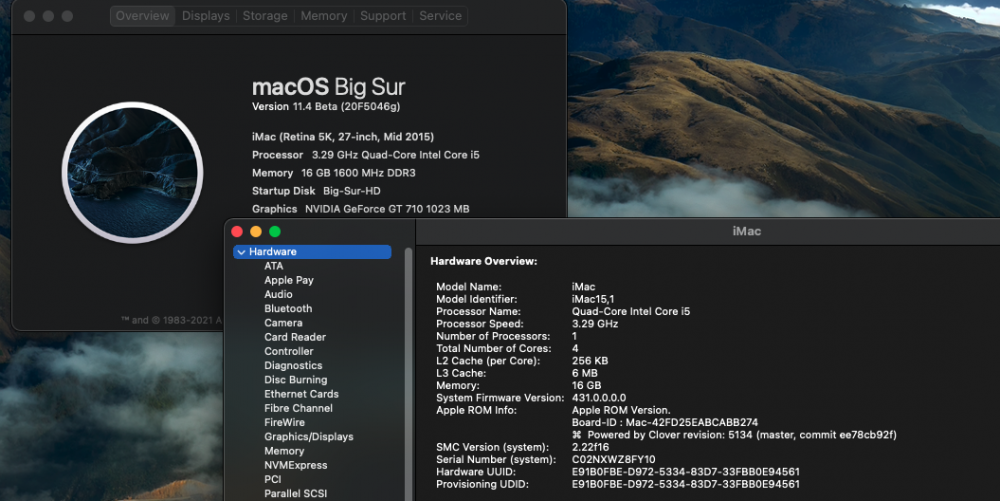Select PCI in the sidebar
The width and height of the screenshot is (1000, 501).
(272, 479)
